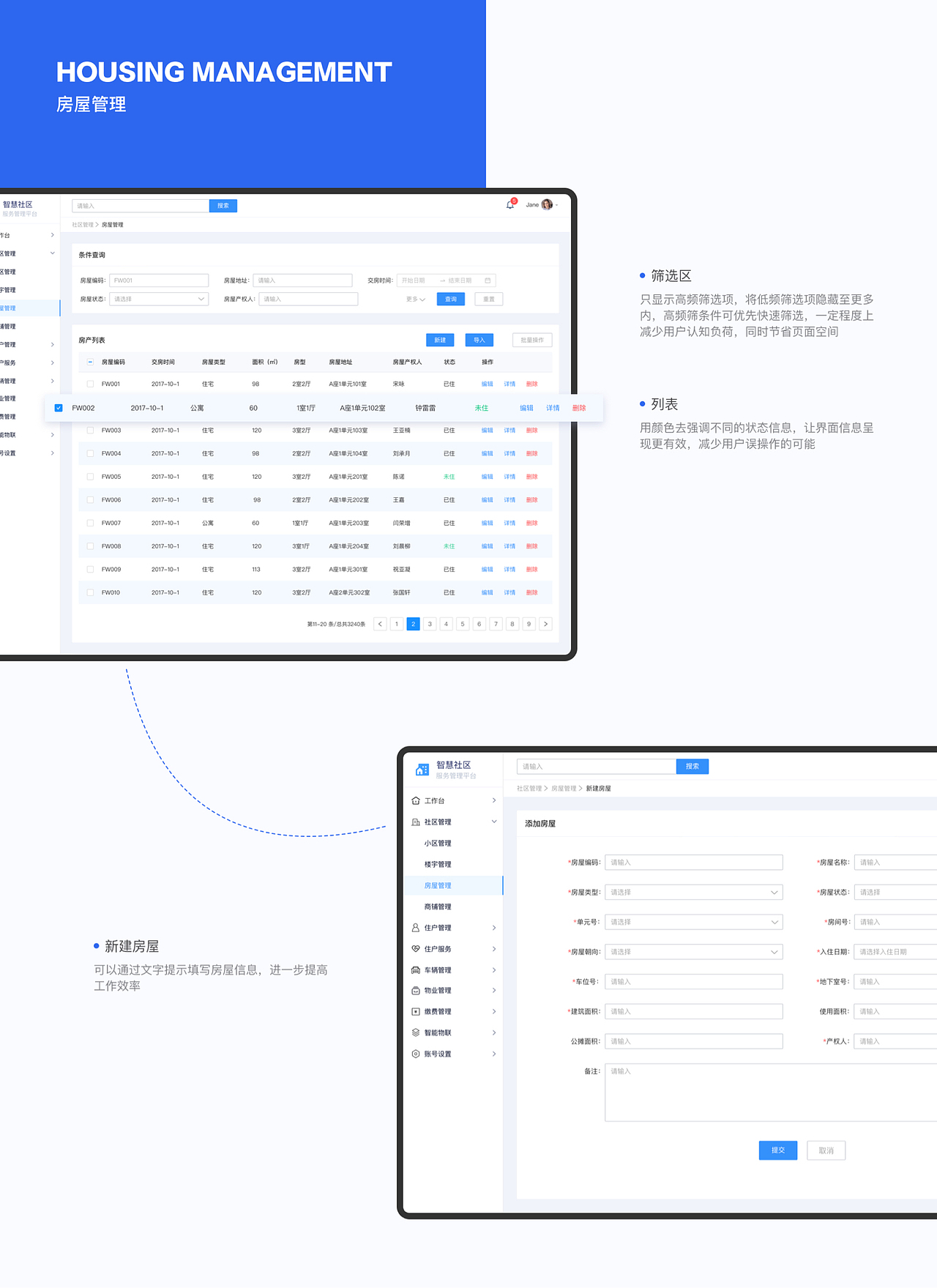Open the Jane account dropdown arrow
Image resolution: width=937 pixels, height=1288 pixels.
tap(557, 205)
